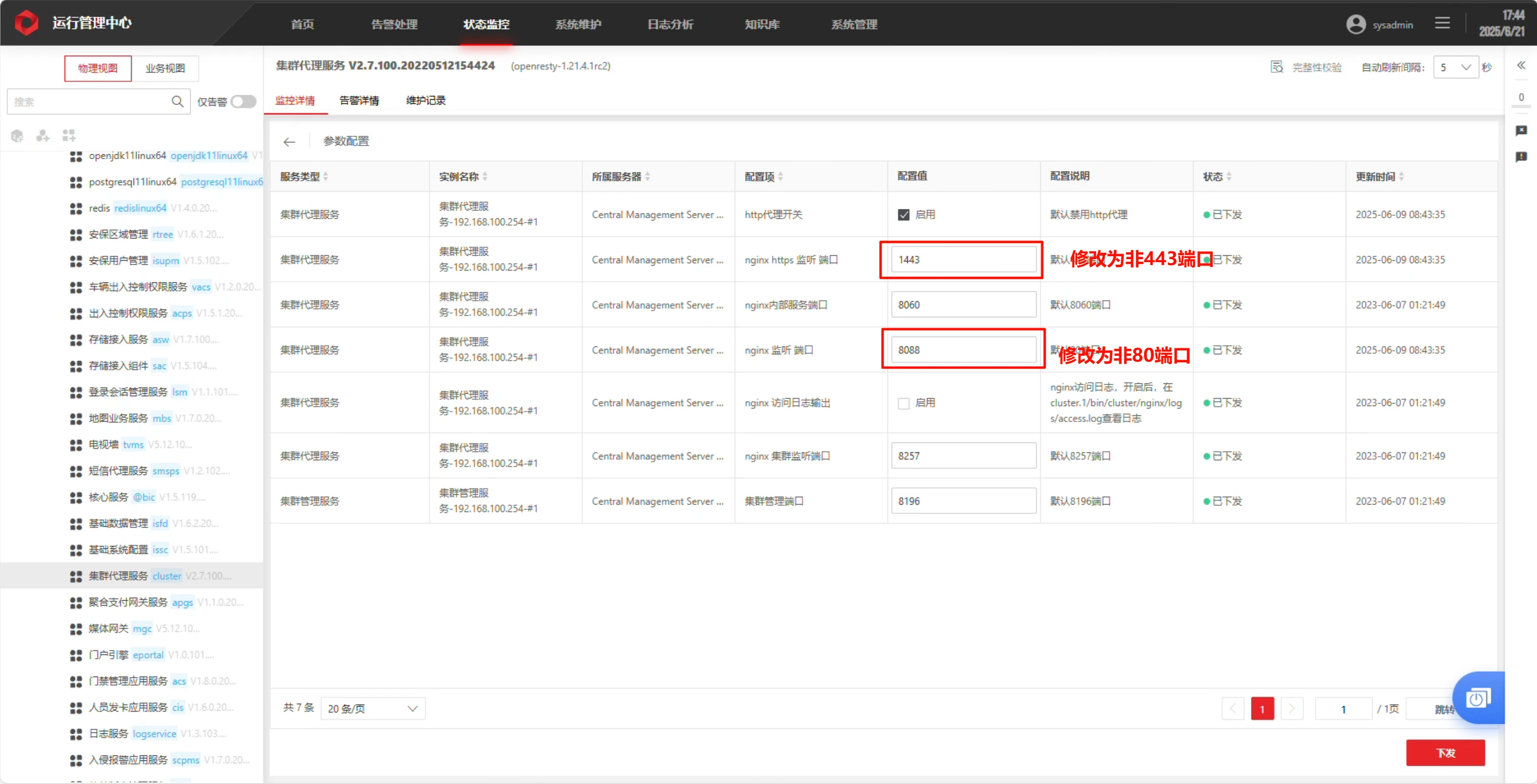Viewport: 1537px width, 784px height.
Task: Edit nginx内部服务端口 value 8060
Action: 963,305
